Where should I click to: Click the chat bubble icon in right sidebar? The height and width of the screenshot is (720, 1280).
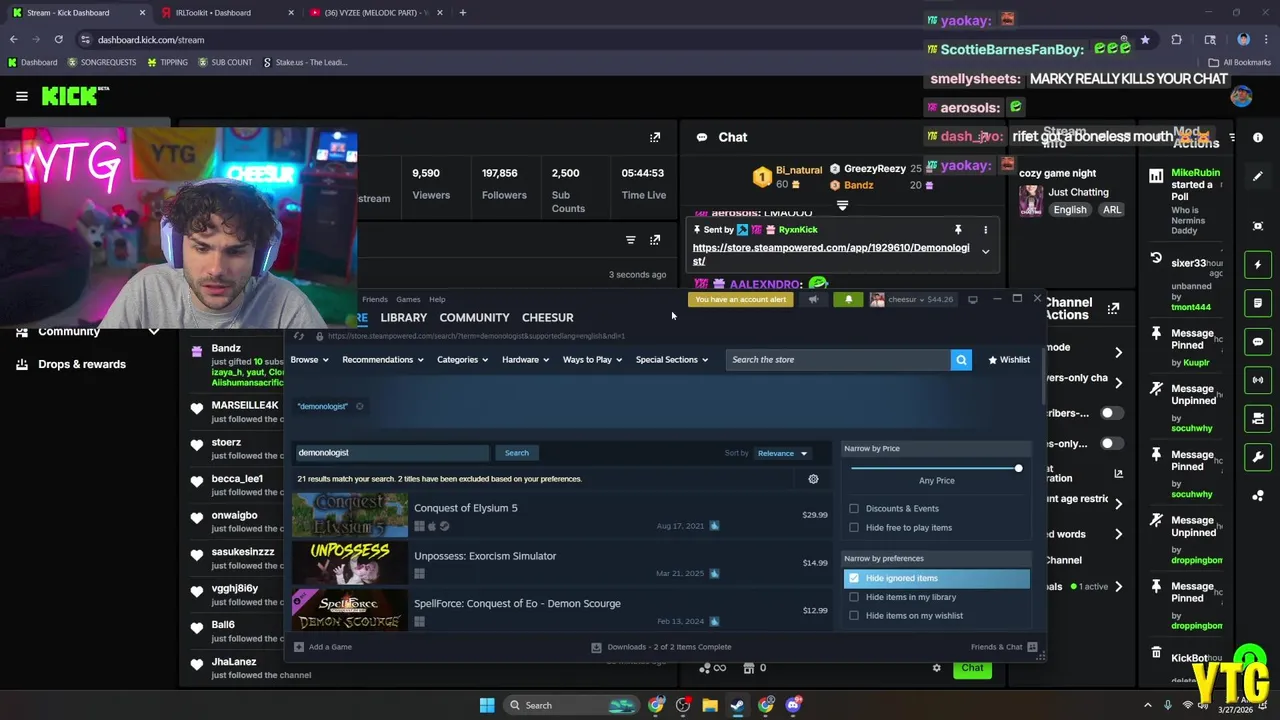1258,342
